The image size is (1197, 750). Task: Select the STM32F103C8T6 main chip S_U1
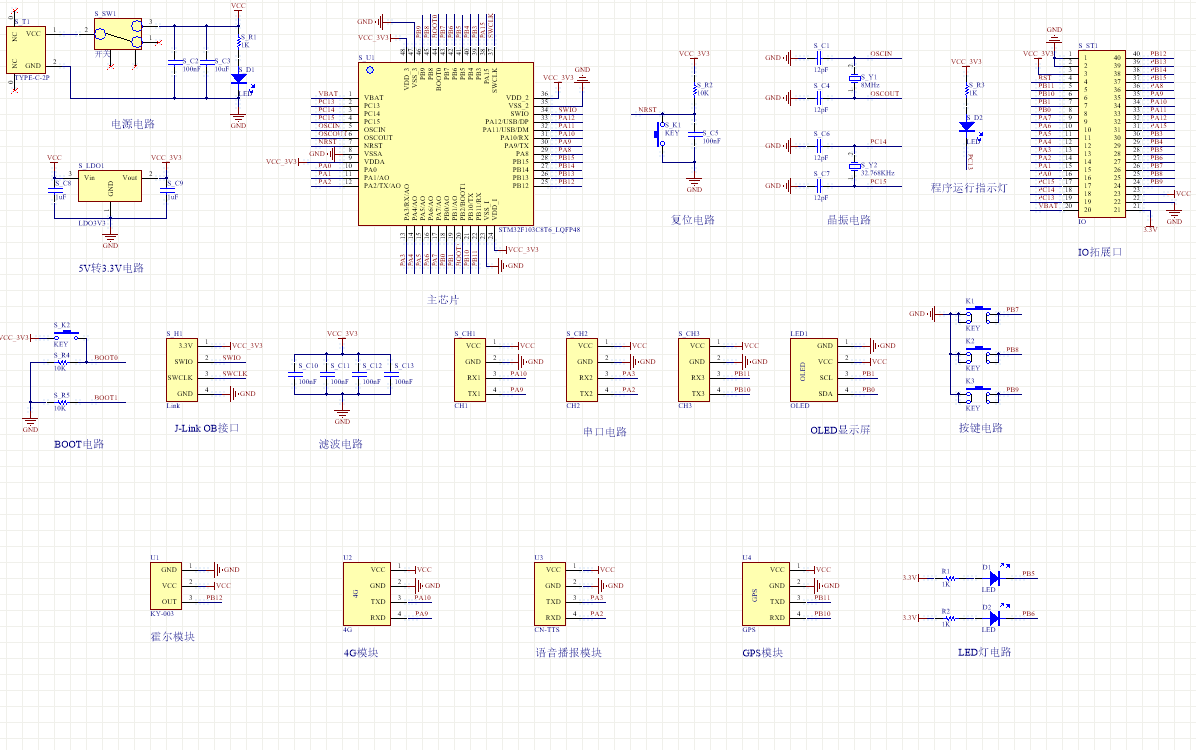click(446, 144)
